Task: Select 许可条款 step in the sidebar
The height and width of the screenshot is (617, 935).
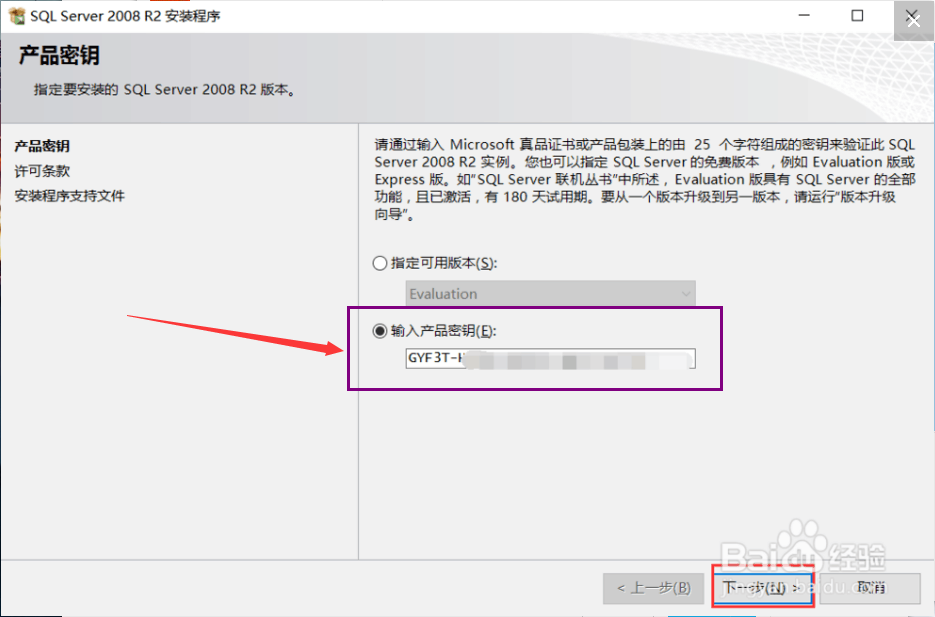Action: 42,171
